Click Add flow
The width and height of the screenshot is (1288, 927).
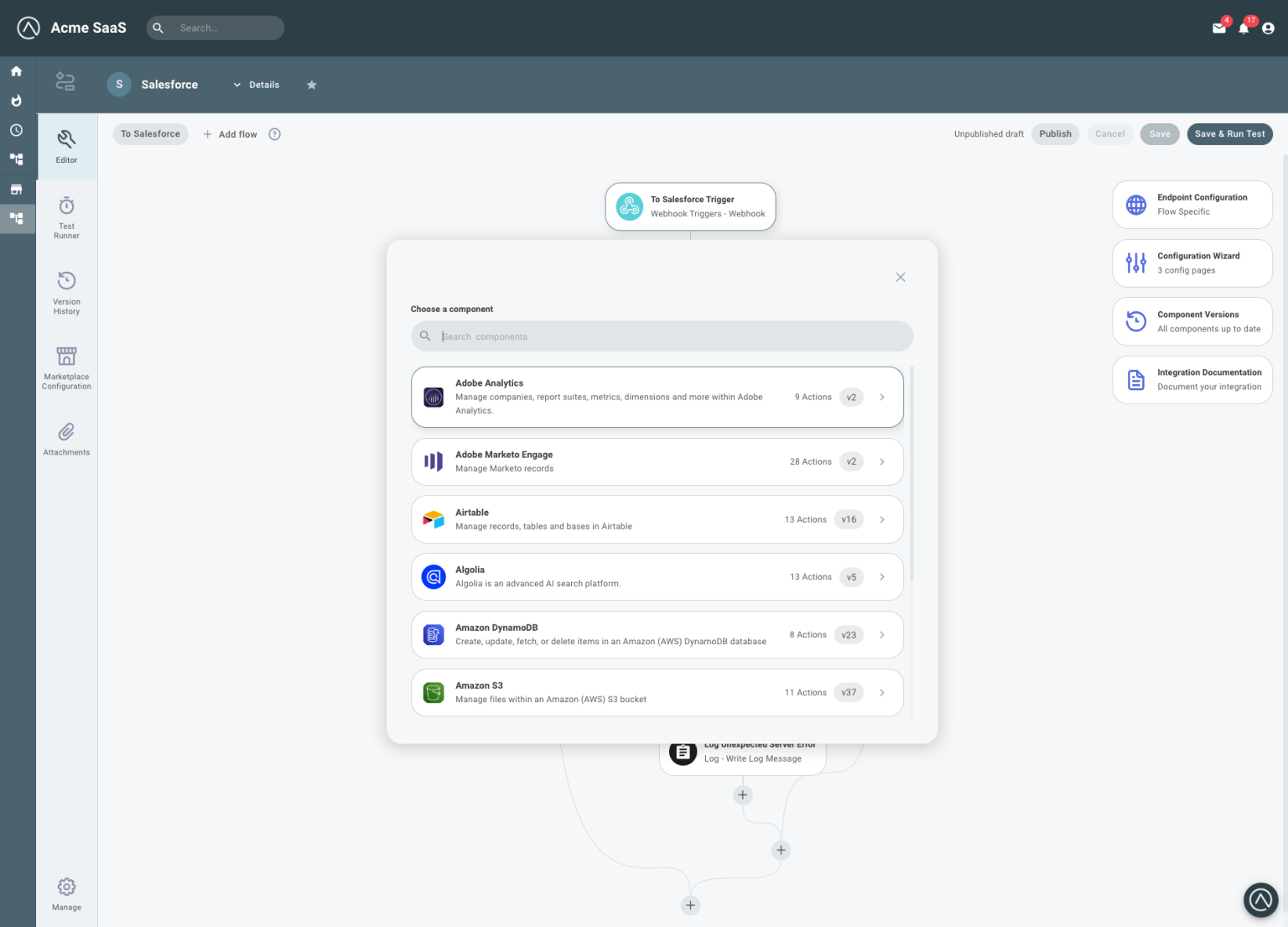(x=230, y=134)
